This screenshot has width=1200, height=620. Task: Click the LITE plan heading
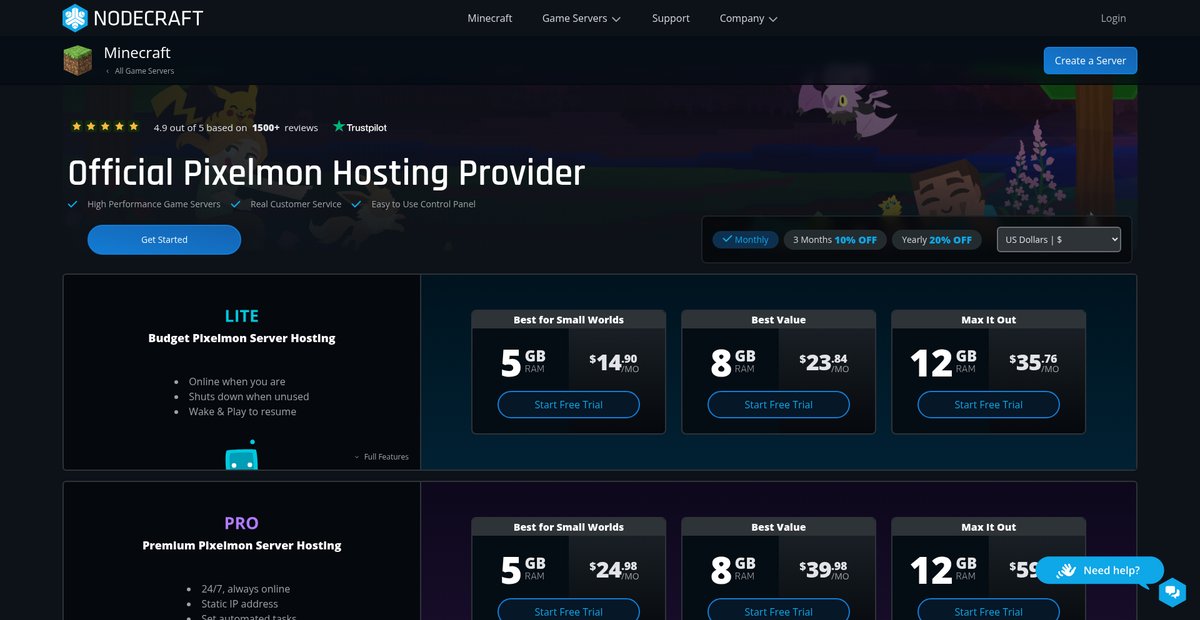click(241, 316)
